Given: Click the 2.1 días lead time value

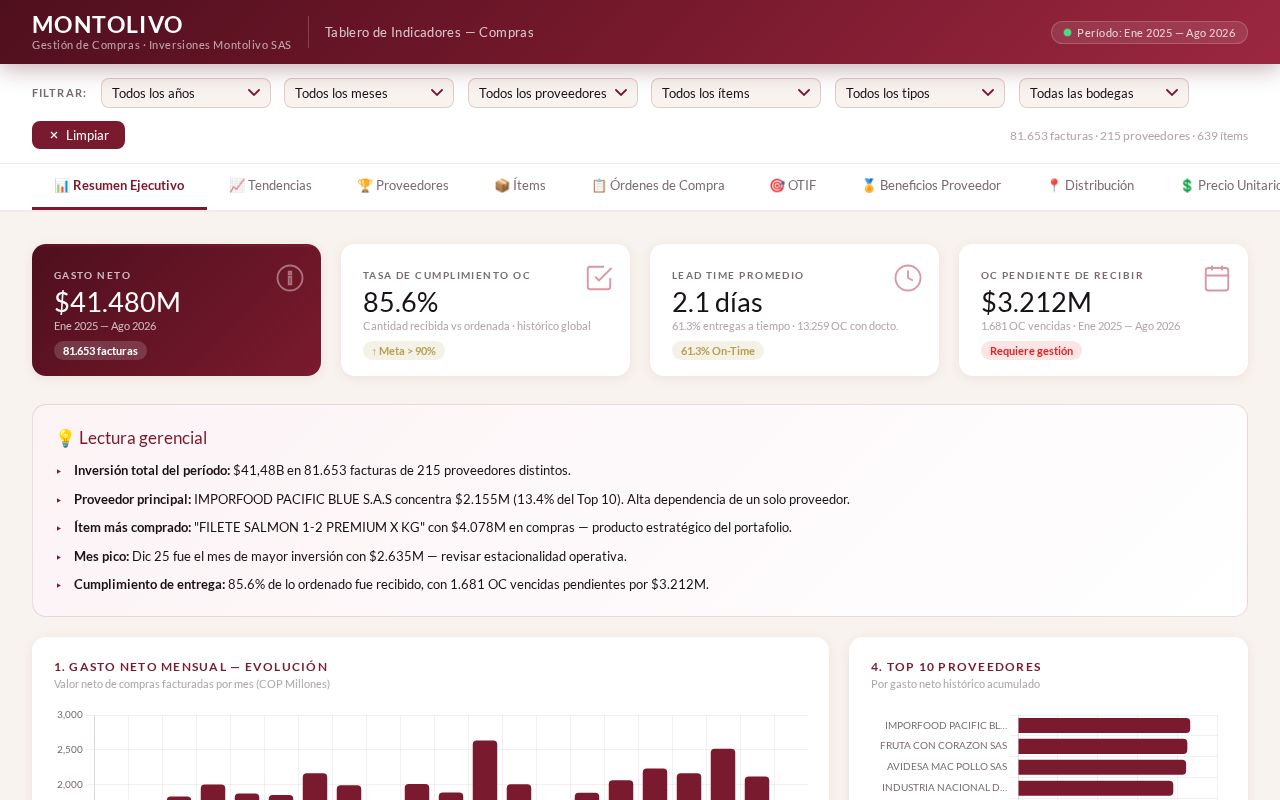Looking at the screenshot, I should (x=717, y=302).
